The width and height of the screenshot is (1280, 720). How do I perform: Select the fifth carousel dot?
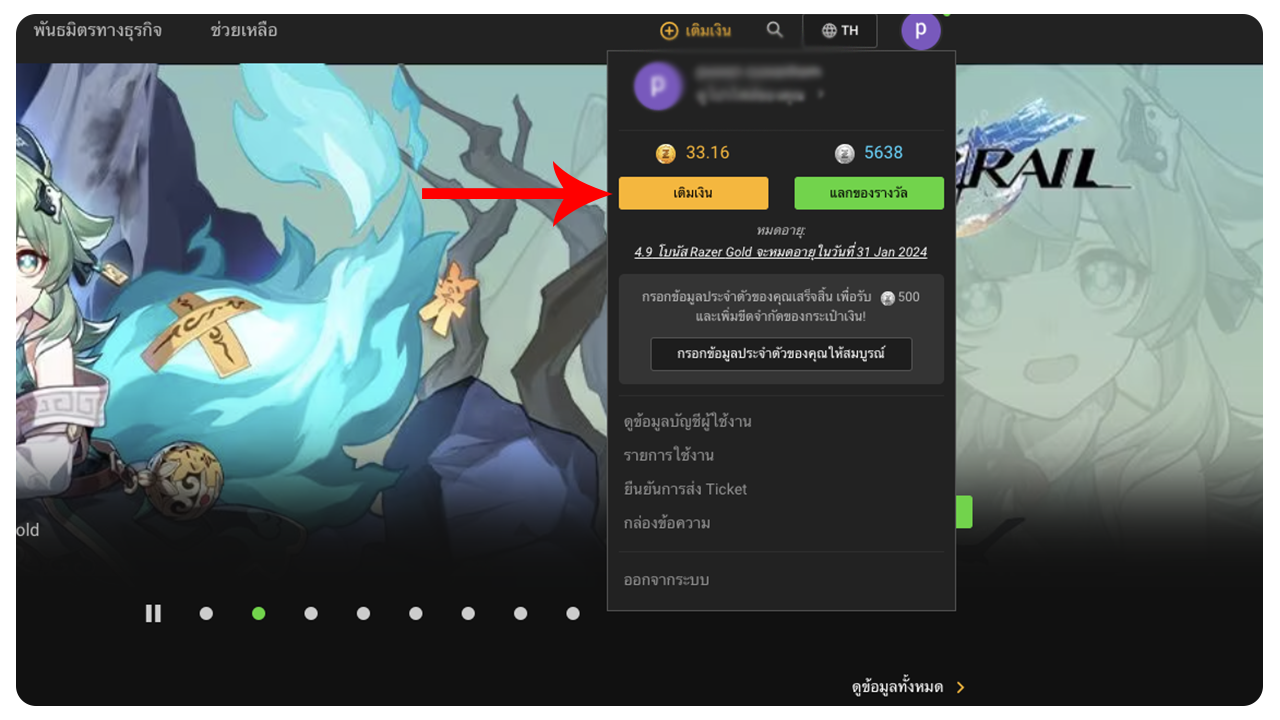pyautogui.click(x=416, y=613)
